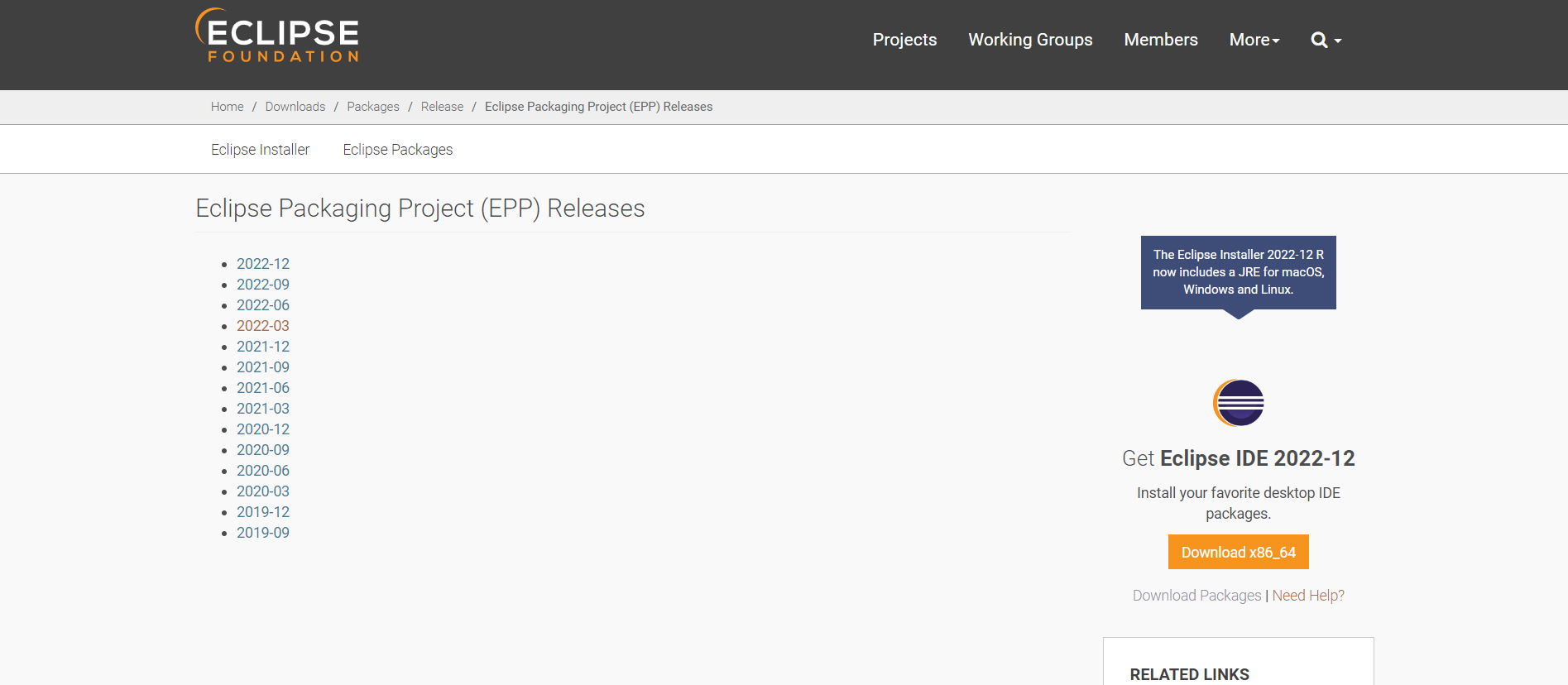This screenshot has width=1568, height=685.
Task: Open the 2022-06 release
Action: coord(263,305)
